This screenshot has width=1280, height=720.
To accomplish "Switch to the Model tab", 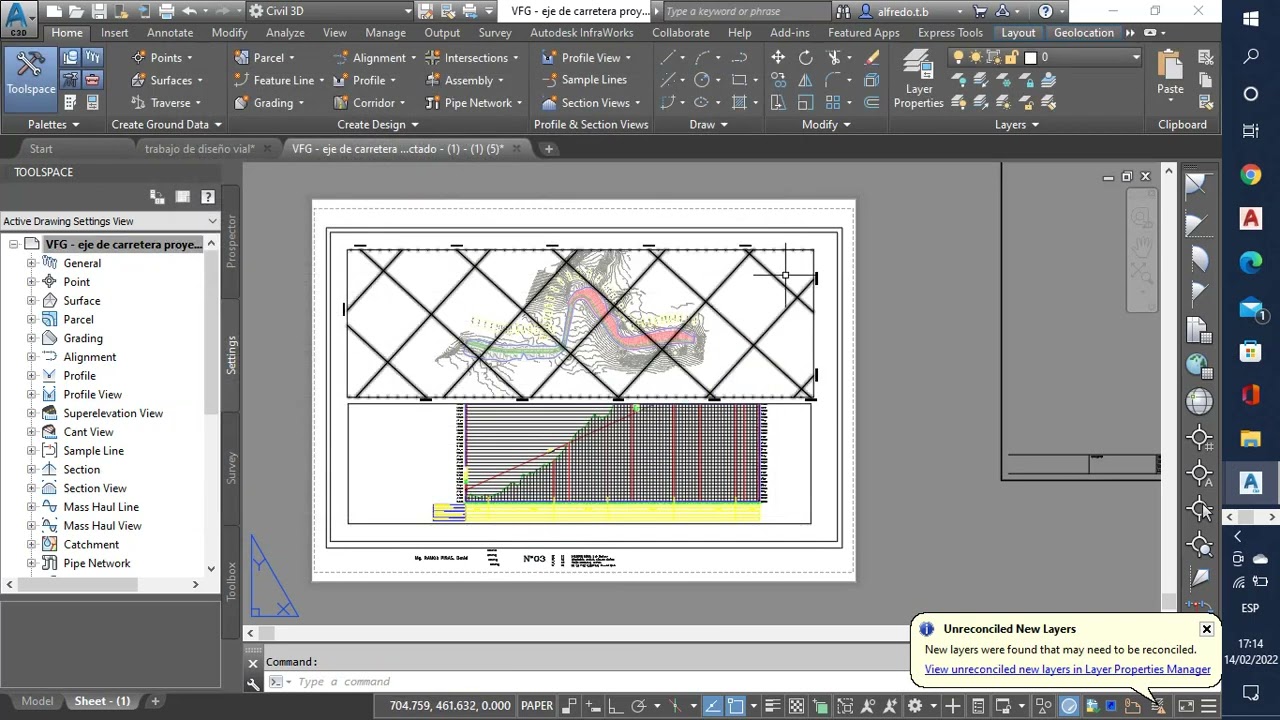I will pos(37,701).
